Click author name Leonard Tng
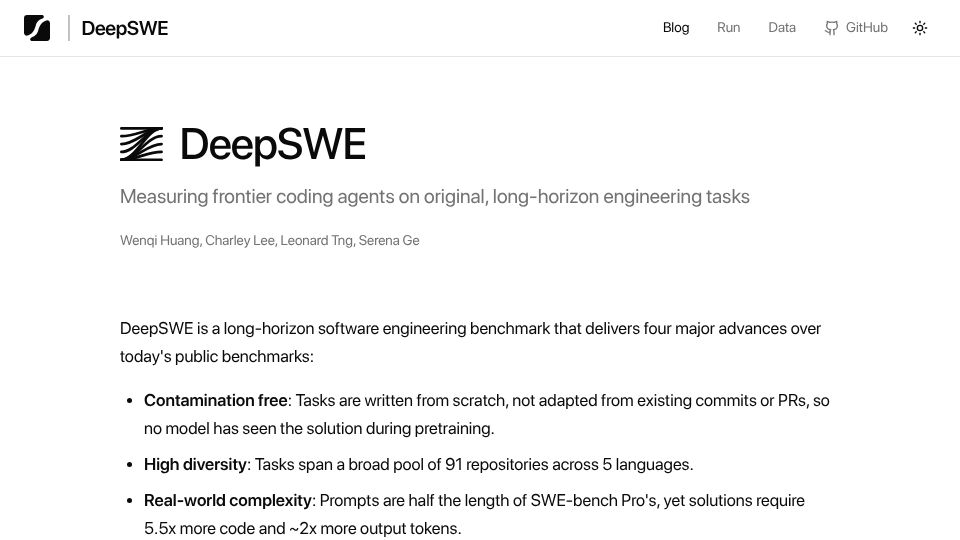 pos(316,241)
